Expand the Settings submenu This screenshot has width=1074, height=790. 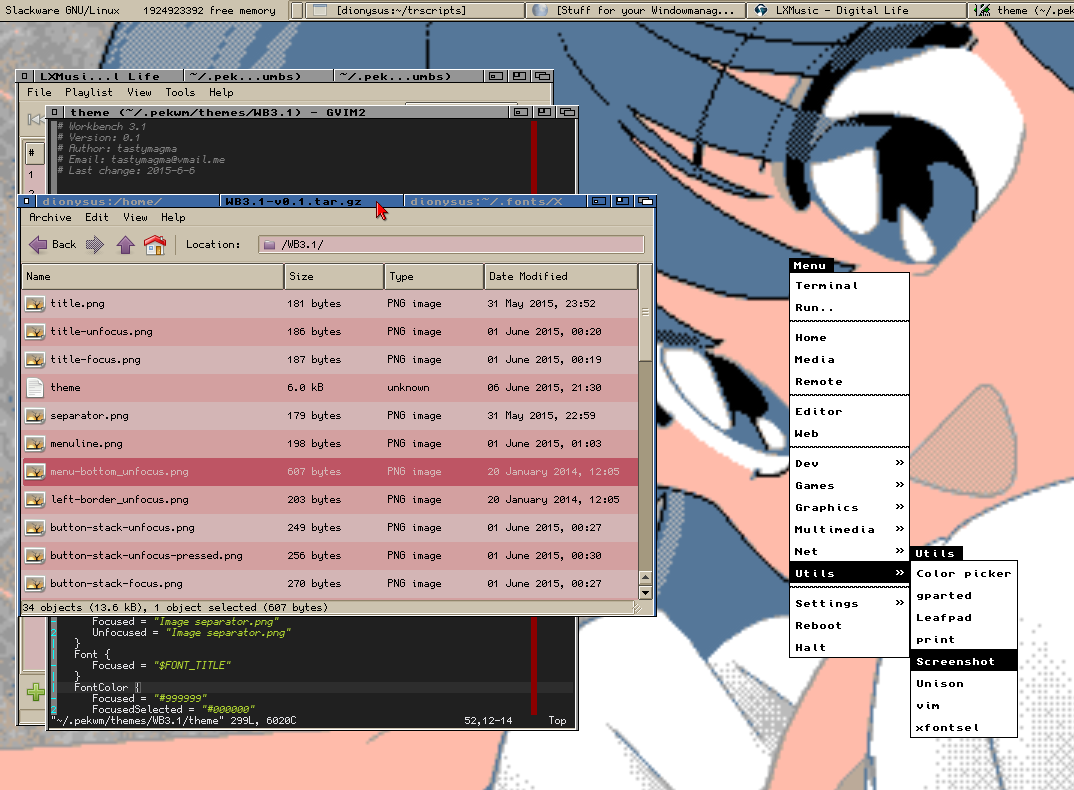849,604
